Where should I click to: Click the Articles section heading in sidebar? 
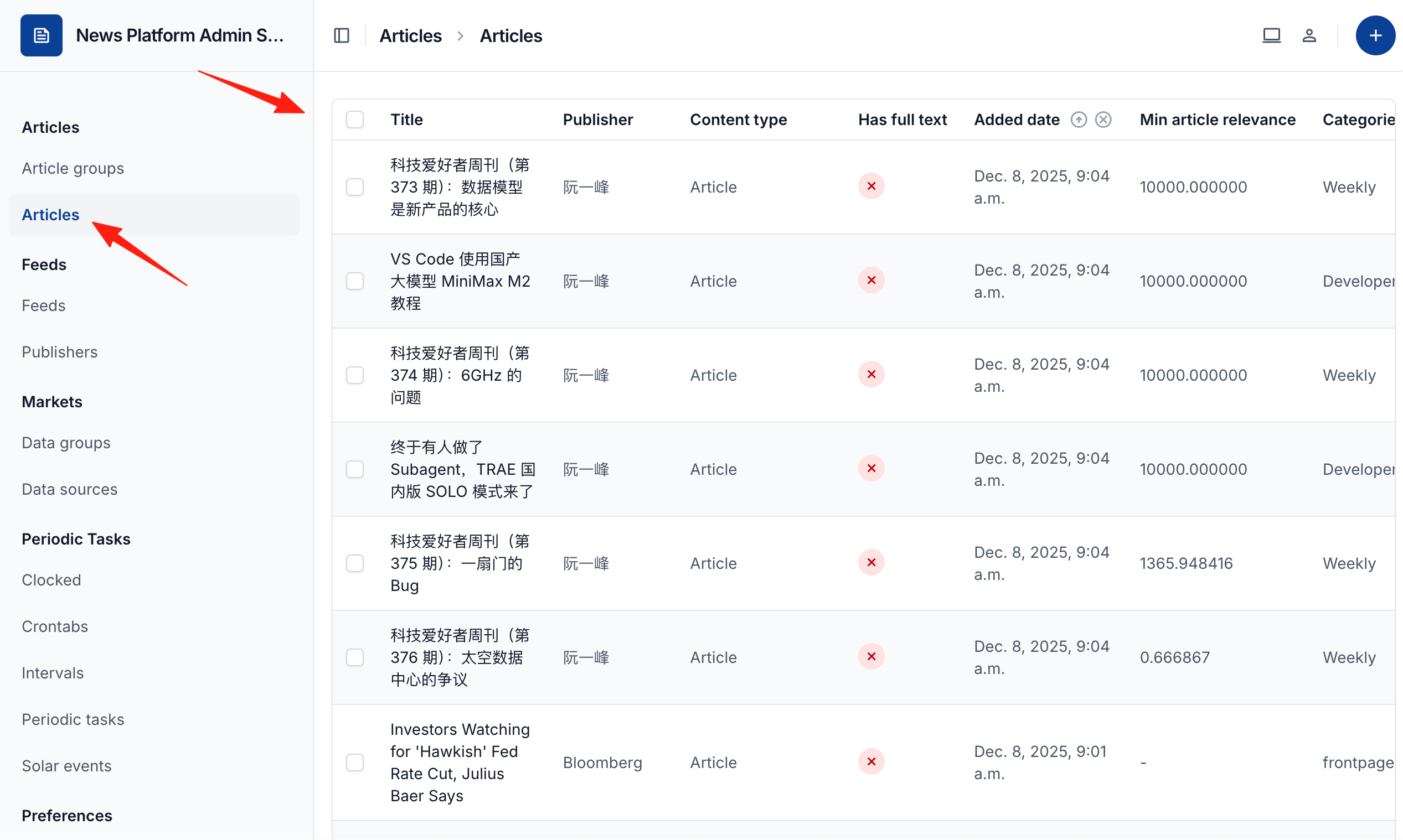click(50, 127)
